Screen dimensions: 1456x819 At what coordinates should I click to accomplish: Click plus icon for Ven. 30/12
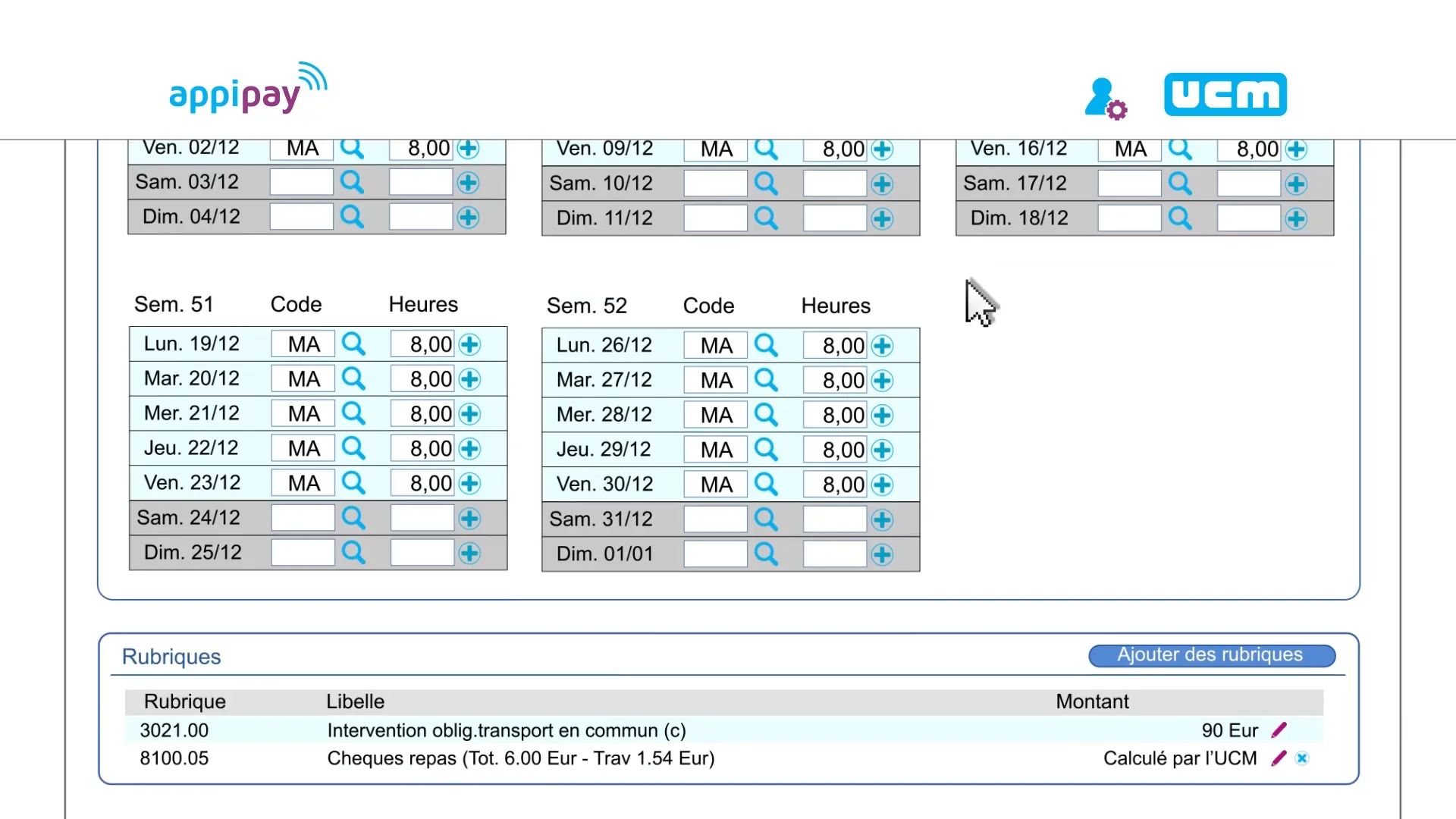(882, 485)
